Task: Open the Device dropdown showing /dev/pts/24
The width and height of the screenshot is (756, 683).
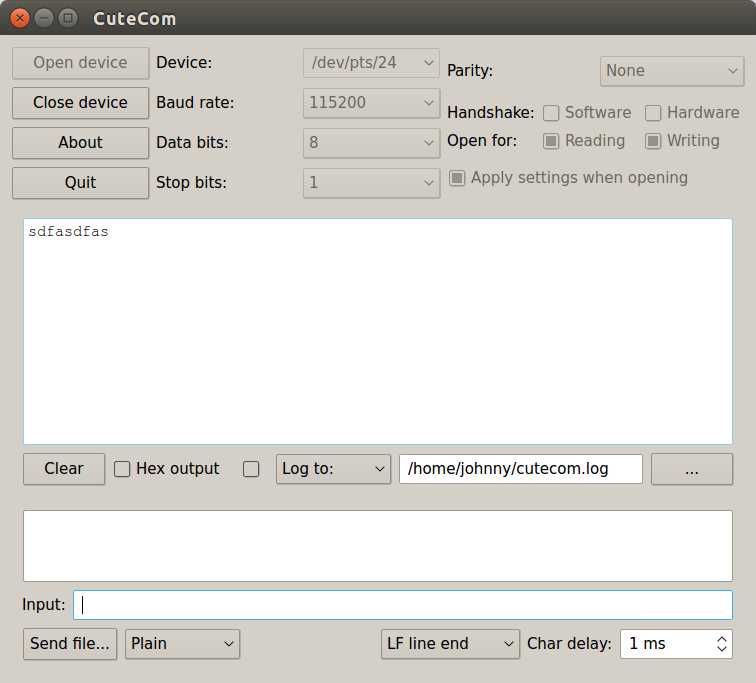Action: click(371, 63)
